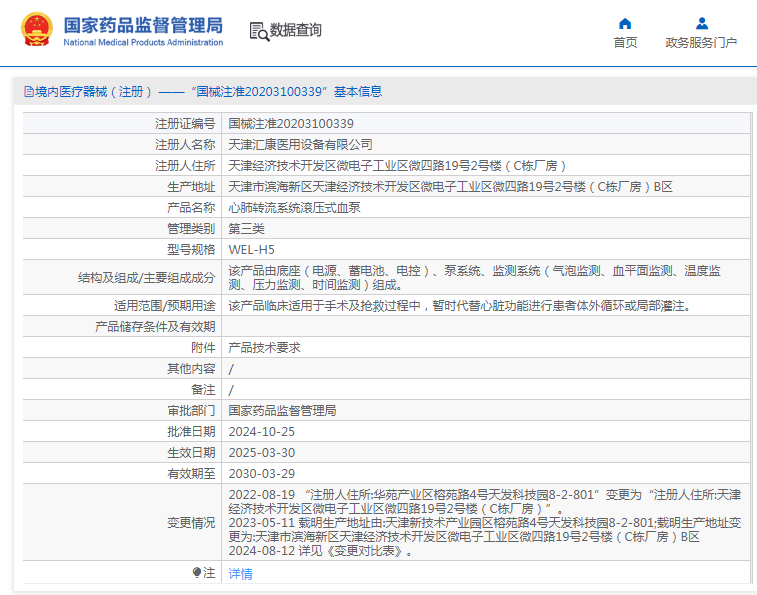Click the 变更情况 row label
Image resolution: width=757 pixels, height=595 pixels.
point(191,523)
